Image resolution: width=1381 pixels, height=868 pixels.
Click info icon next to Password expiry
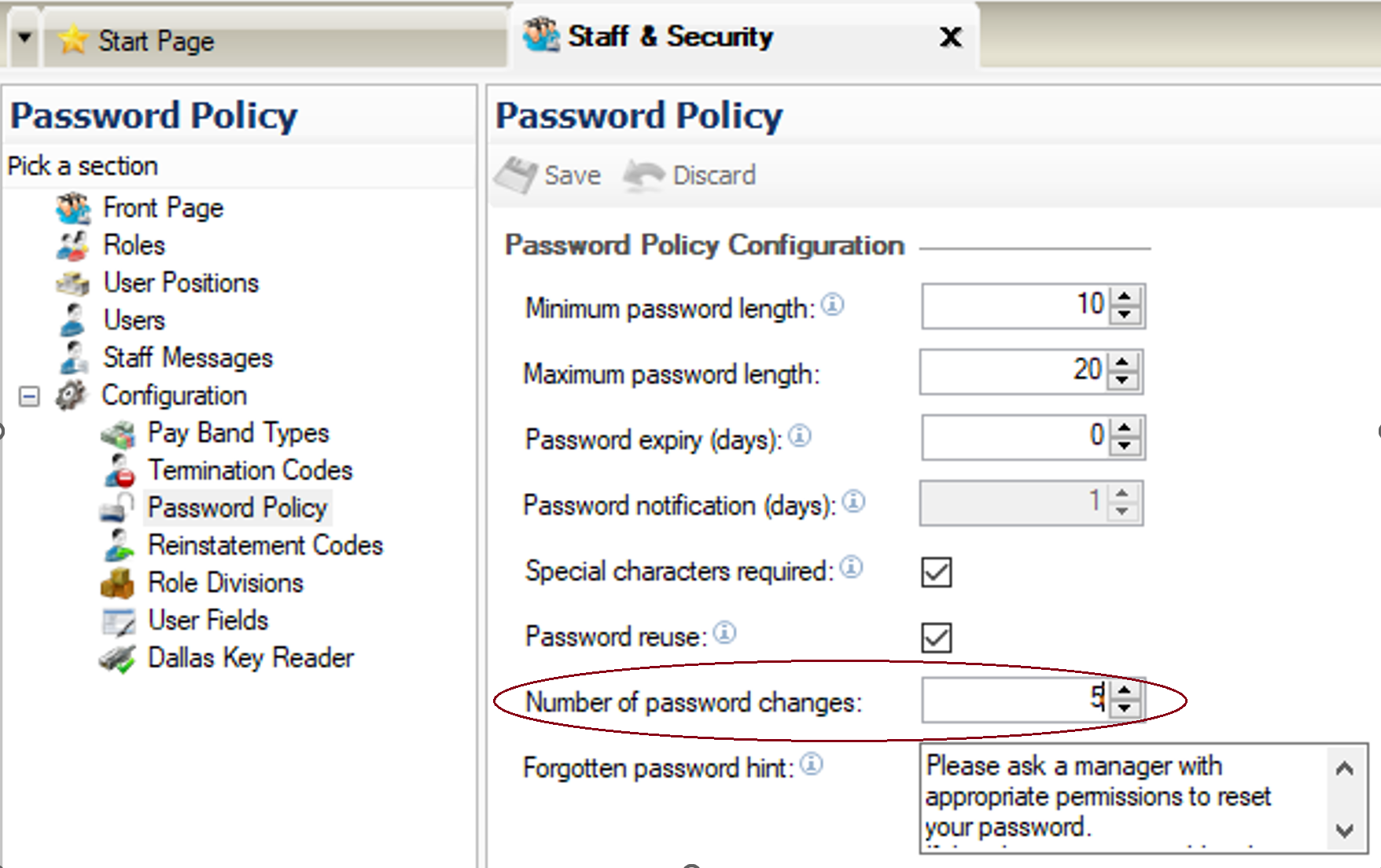(800, 436)
